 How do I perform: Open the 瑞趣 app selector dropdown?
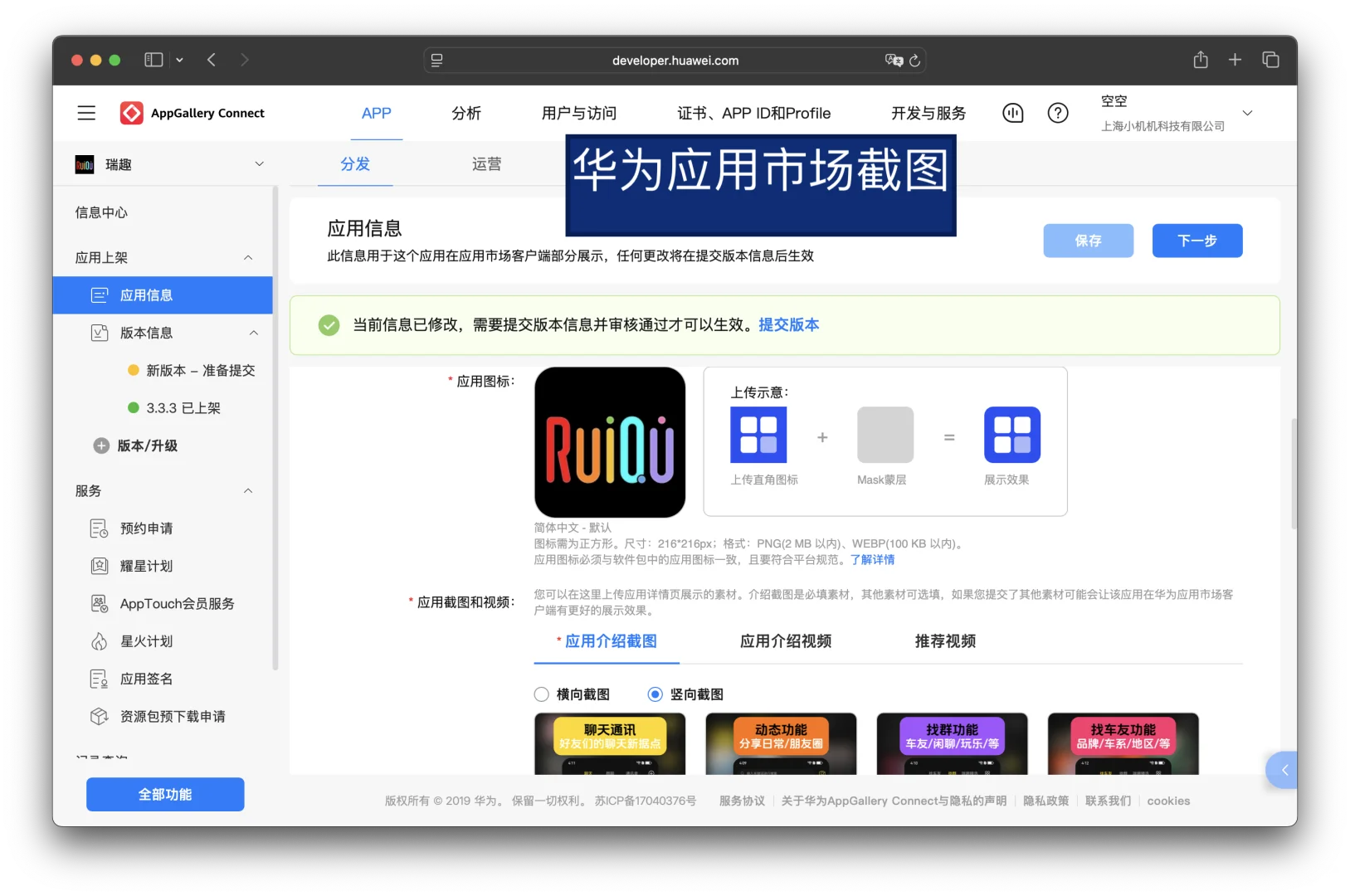tap(259, 164)
